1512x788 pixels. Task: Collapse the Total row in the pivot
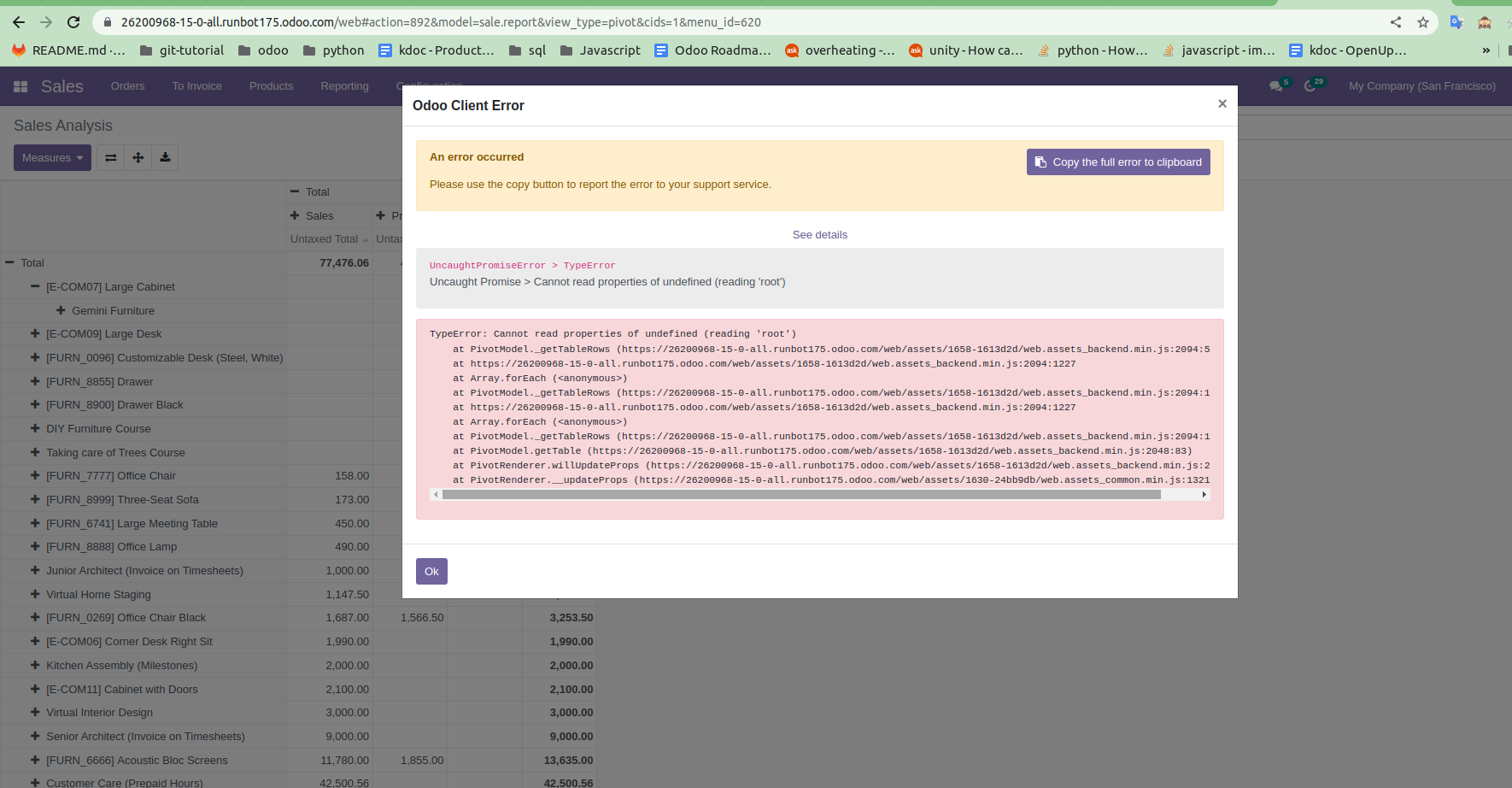(10, 262)
